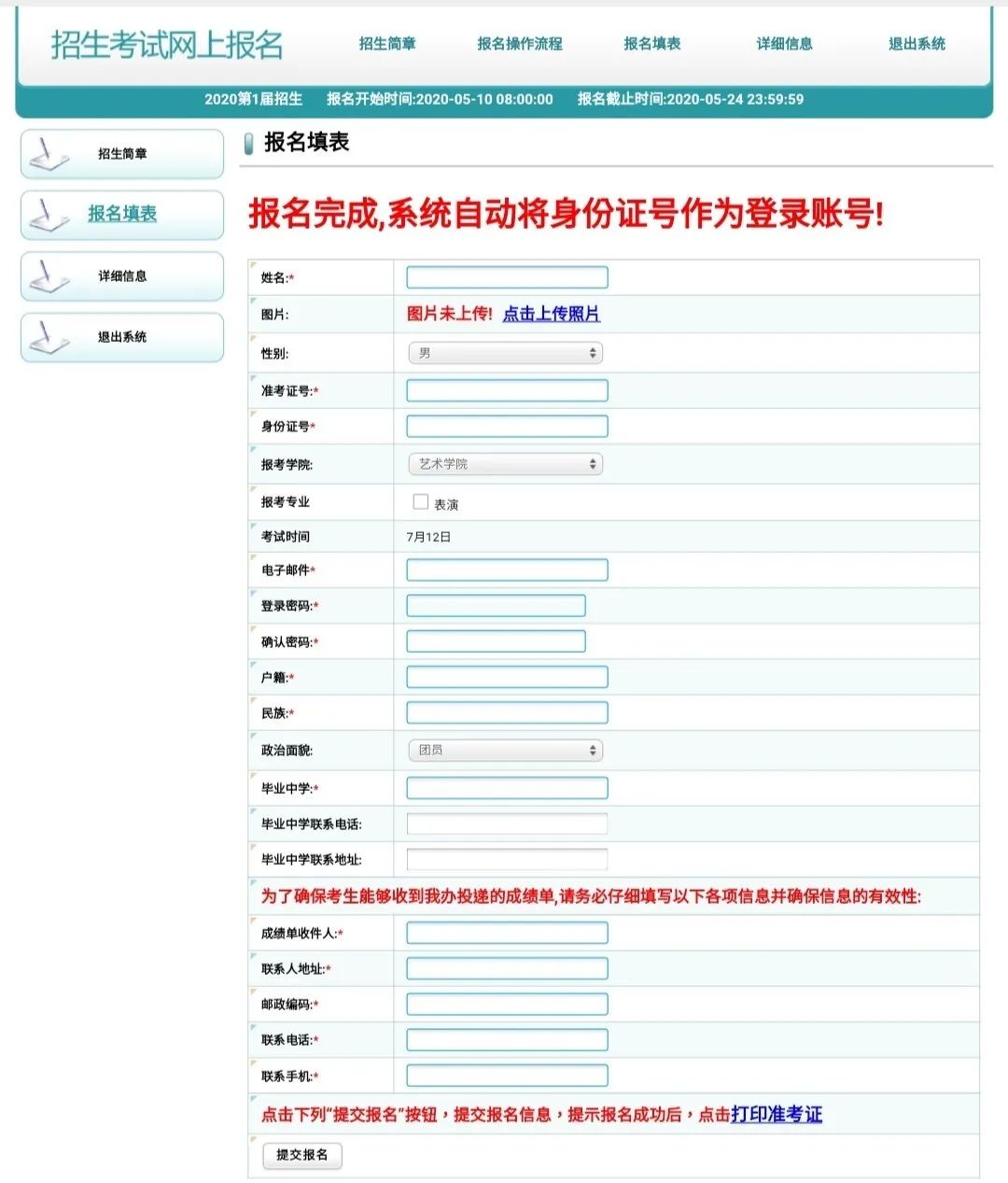1008x1183 pixels.
Task: Tick the 表演 major checkbox
Action: 420,502
